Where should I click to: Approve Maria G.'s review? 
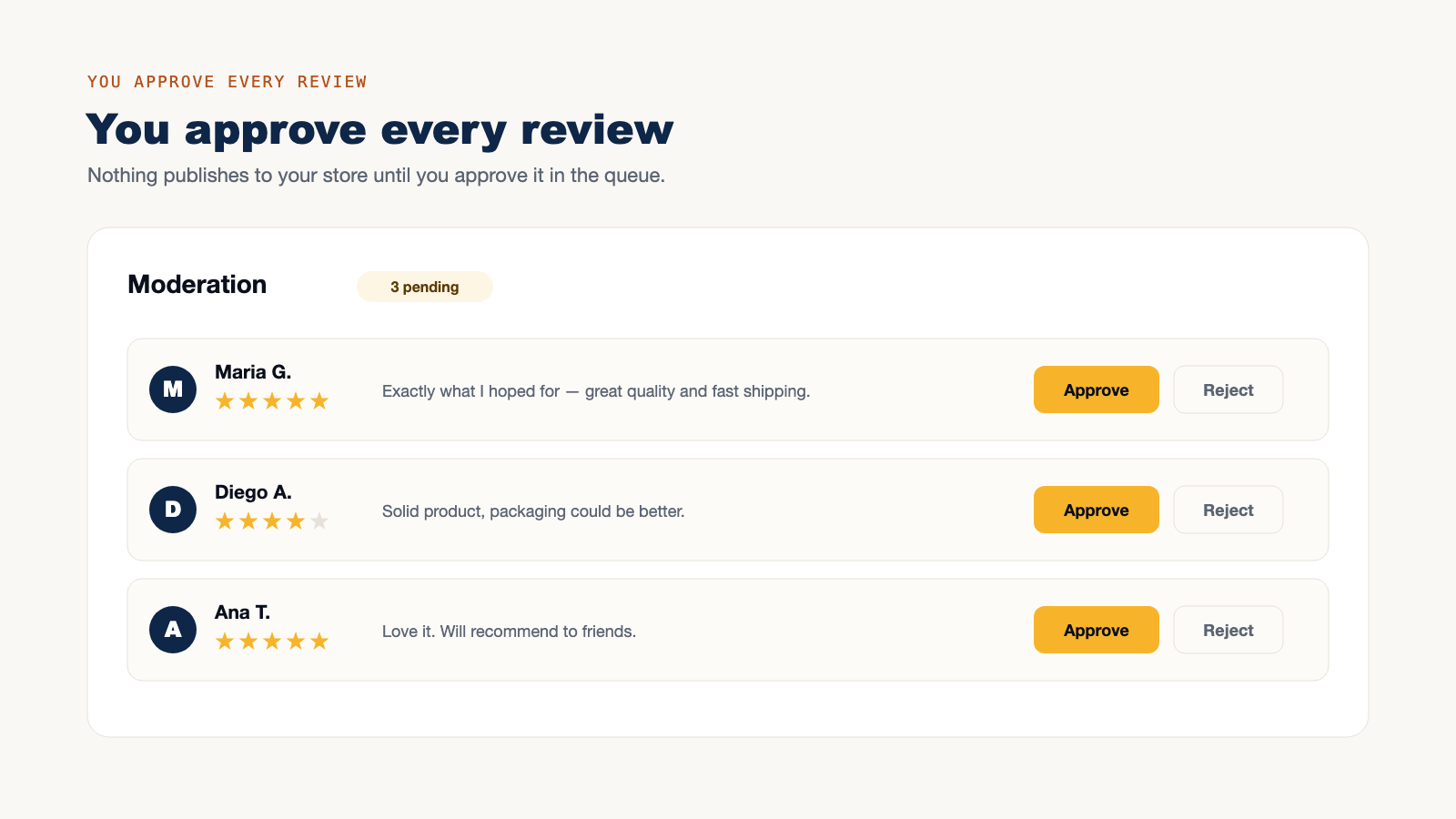tap(1096, 389)
